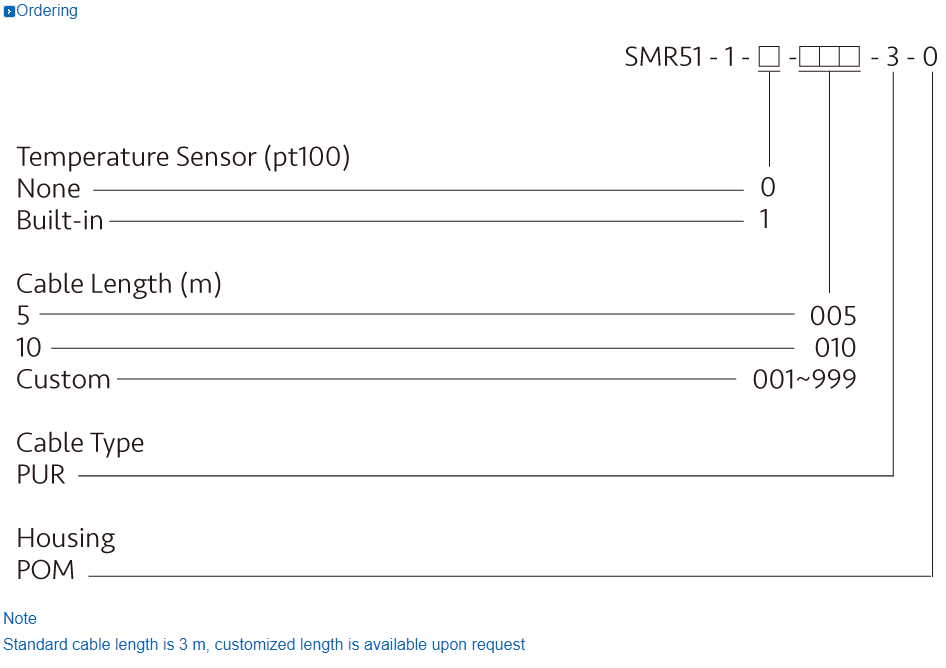Click the blue arrow icon beside Ordering

(x=9, y=12)
